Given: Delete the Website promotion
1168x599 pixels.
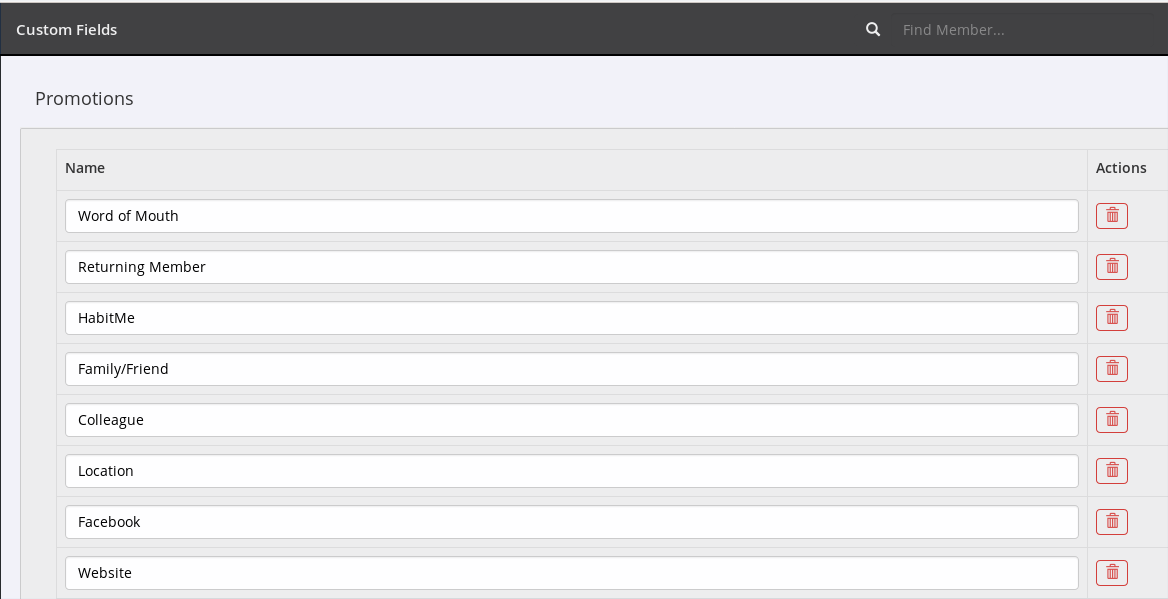Looking at the screenshot, I should tap(1111, 573).
